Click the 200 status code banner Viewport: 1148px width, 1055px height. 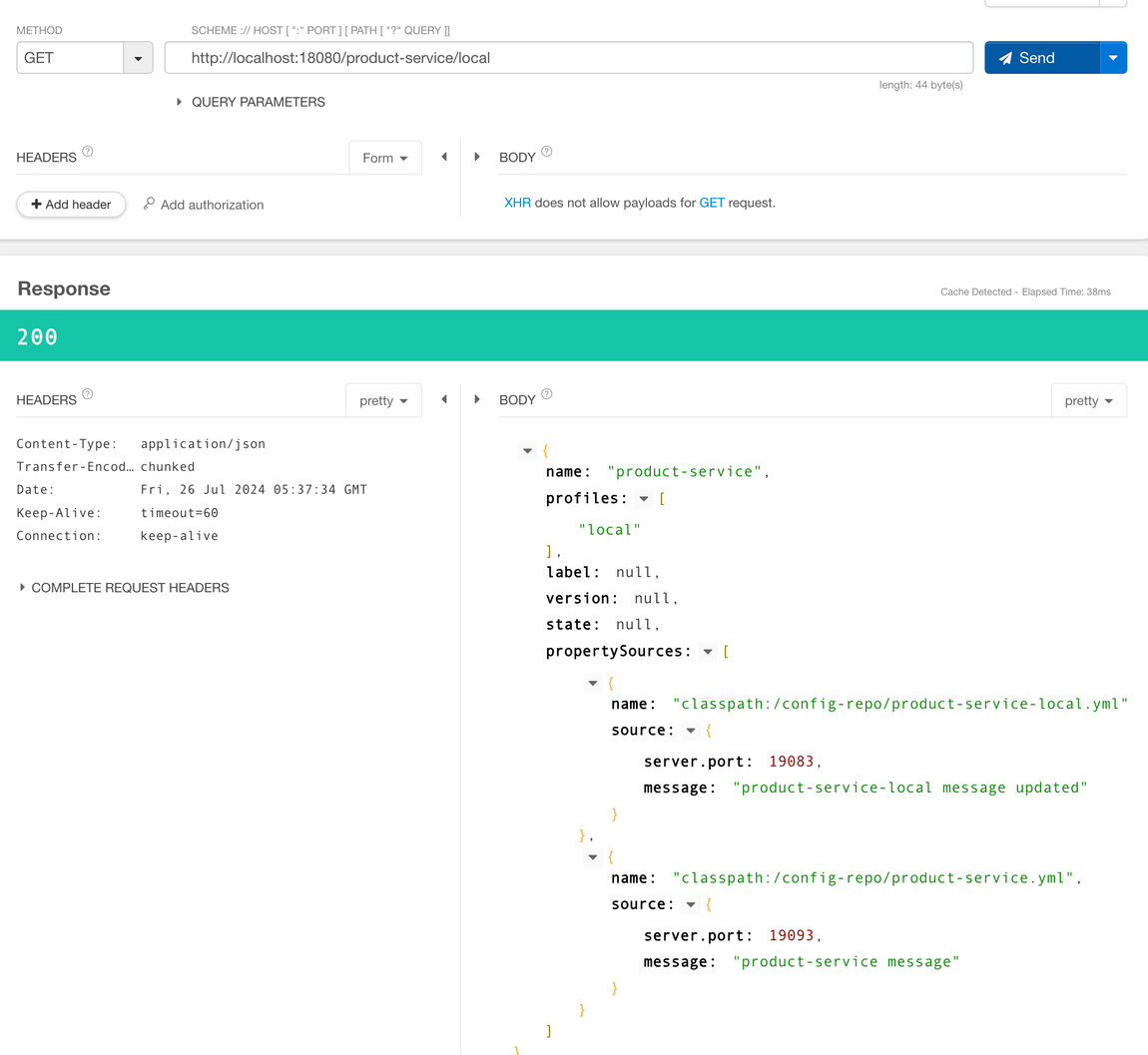[574, 336]
